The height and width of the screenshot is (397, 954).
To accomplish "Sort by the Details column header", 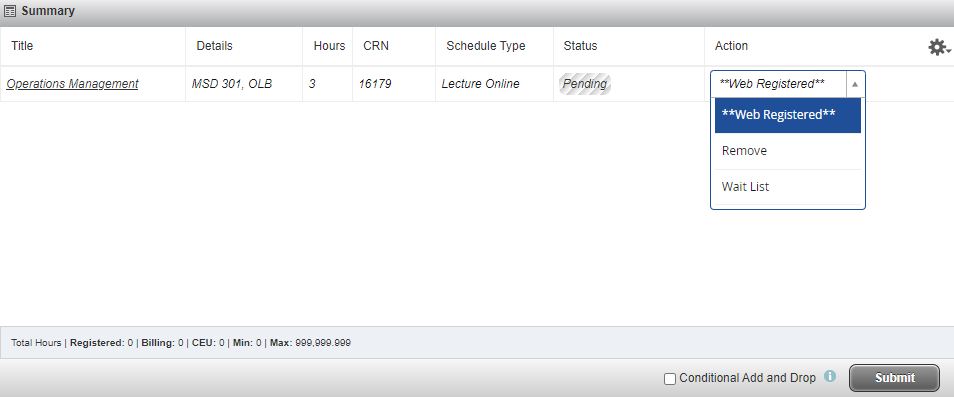I will pos(214,46).
